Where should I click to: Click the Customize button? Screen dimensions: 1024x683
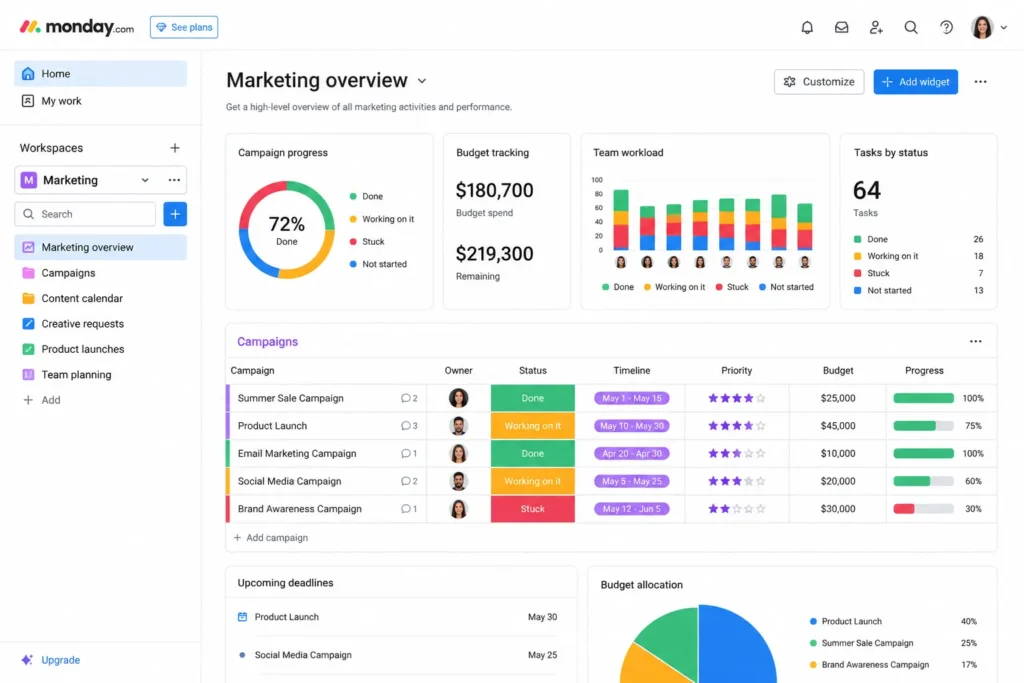coord(819,82)
